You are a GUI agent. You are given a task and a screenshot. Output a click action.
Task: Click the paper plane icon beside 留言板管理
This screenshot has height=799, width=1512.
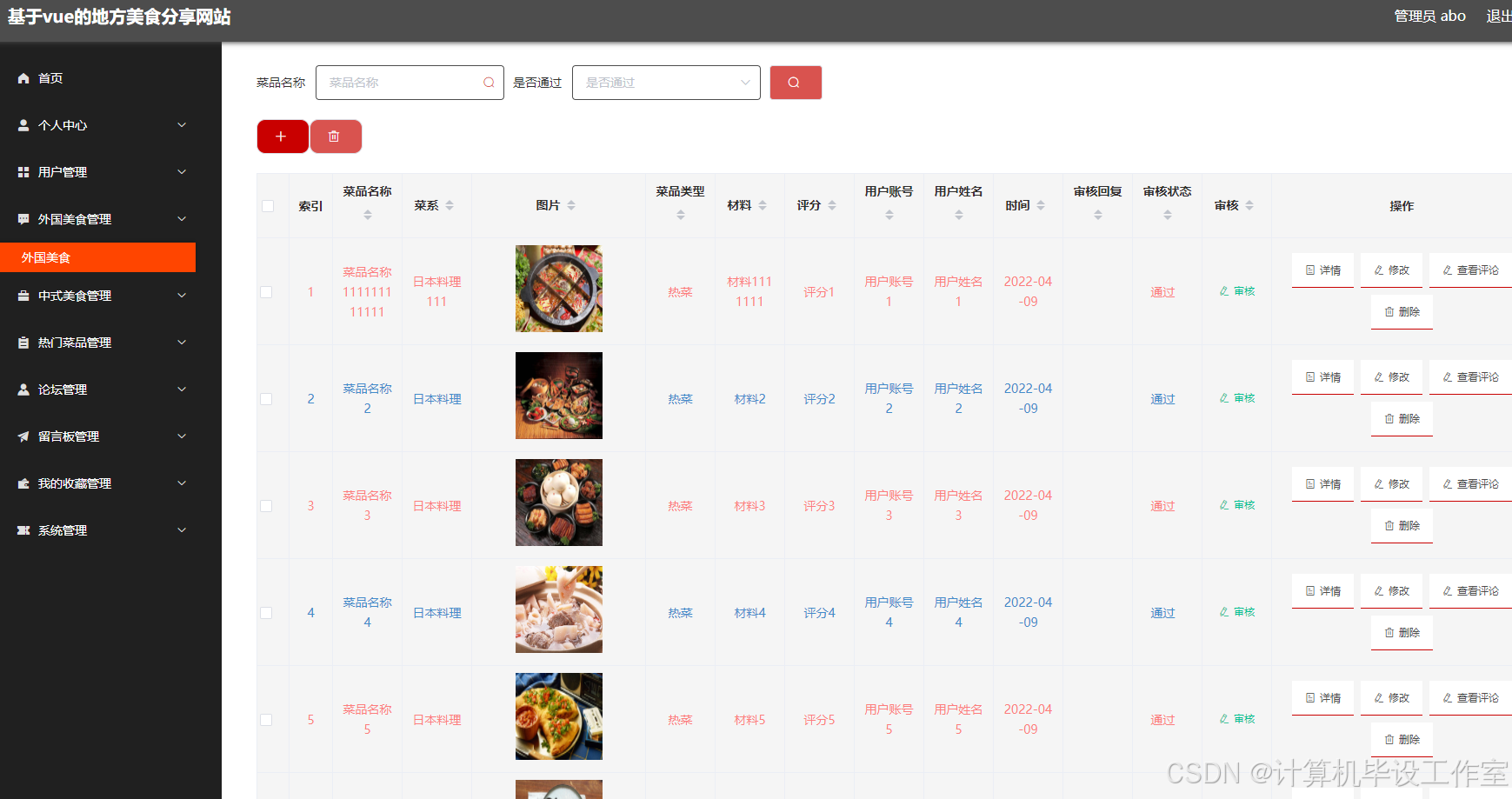(x=23, y=436)
